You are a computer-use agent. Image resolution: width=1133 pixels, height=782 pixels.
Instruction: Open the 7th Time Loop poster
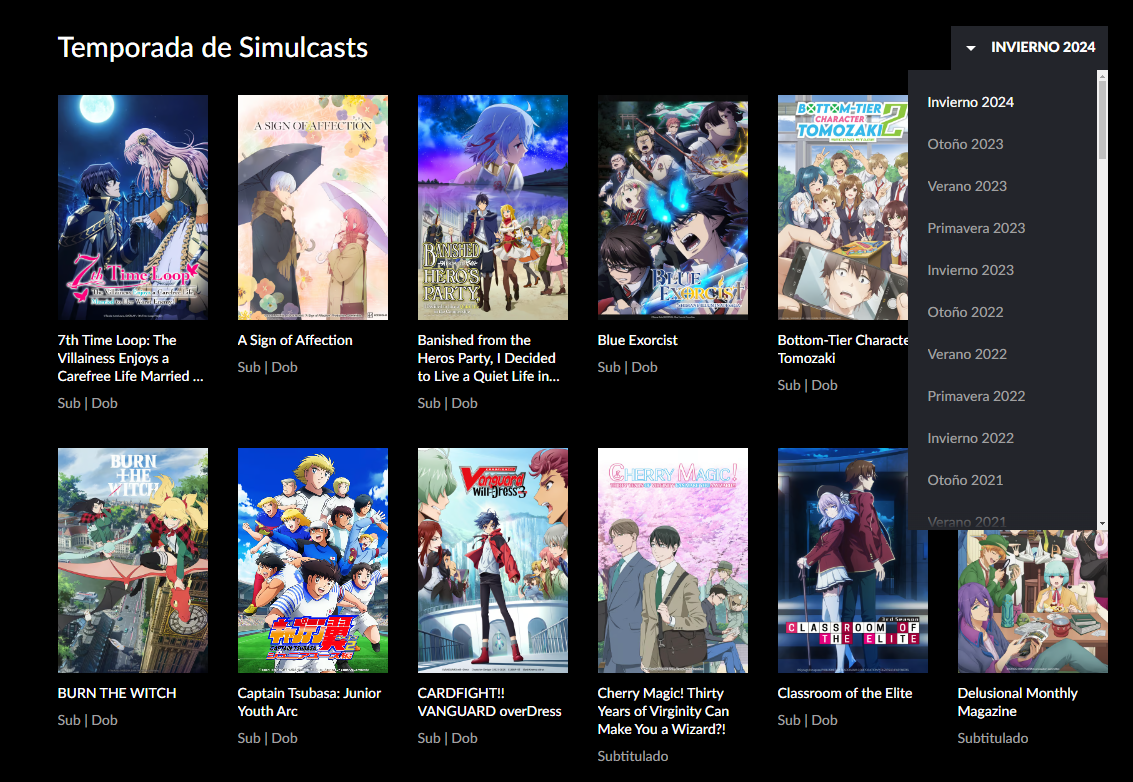pos(133,207)
